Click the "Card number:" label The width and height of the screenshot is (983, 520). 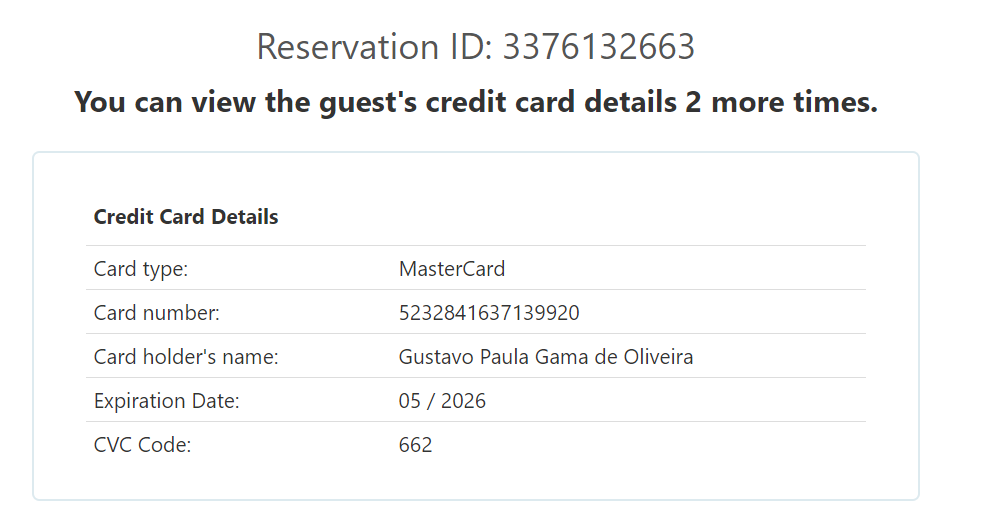[156, 313]
